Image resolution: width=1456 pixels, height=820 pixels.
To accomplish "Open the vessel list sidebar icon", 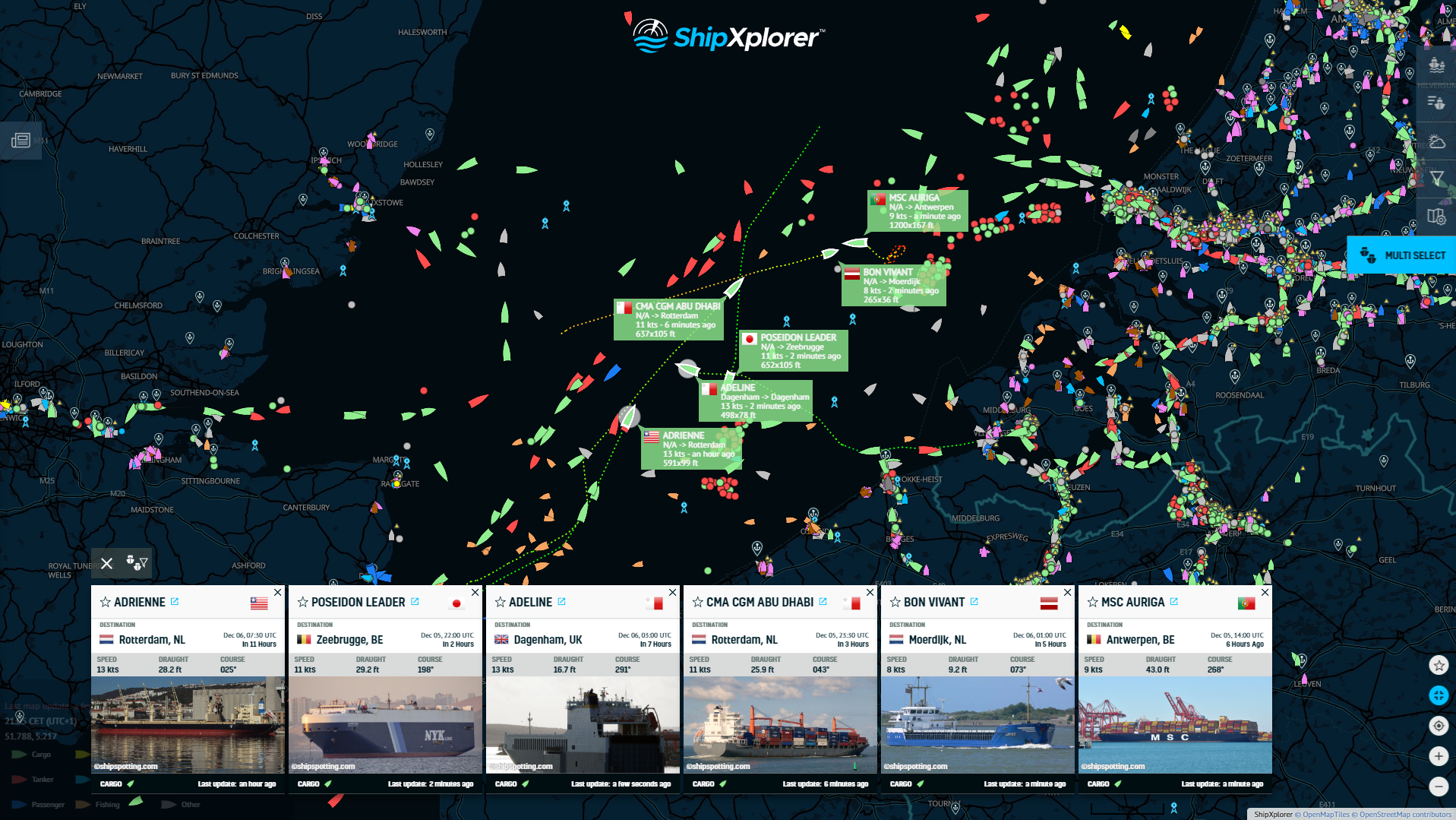I will pyautogui.click(x=1436, y=103).
